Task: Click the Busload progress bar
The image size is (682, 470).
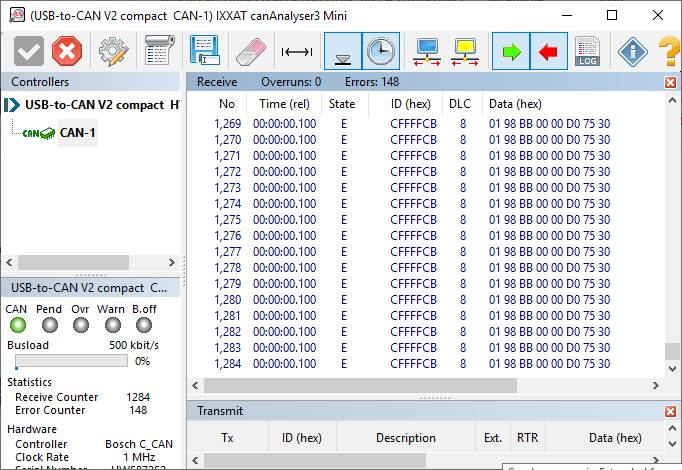Action: pyautogui.click(x=71, y=361)
